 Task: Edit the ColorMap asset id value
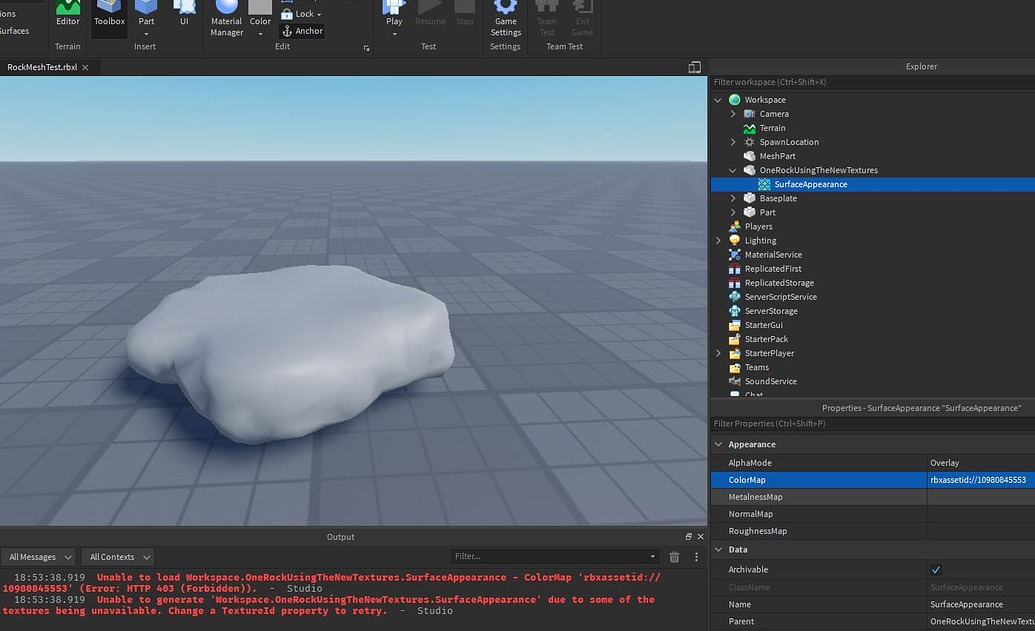click(981, 480)
